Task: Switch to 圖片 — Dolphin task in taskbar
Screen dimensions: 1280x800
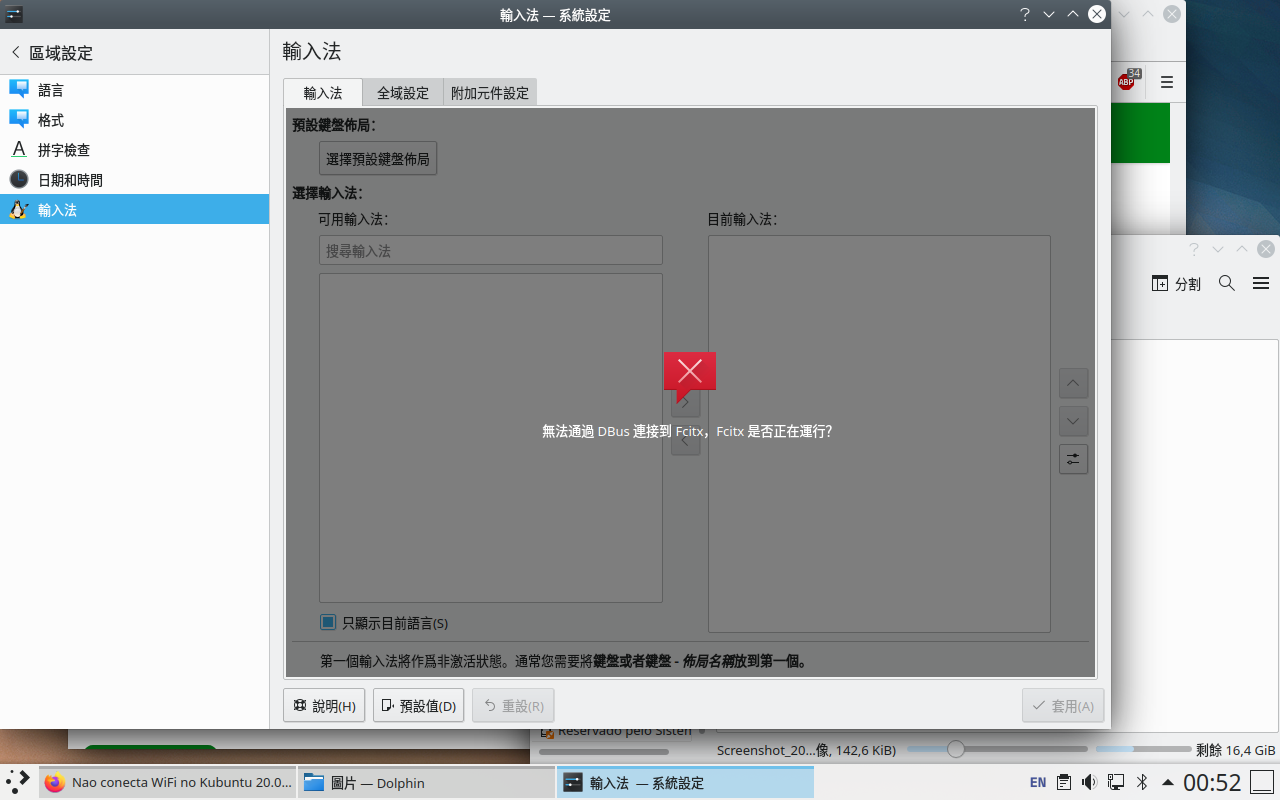Action: click(x=426, y=783)
